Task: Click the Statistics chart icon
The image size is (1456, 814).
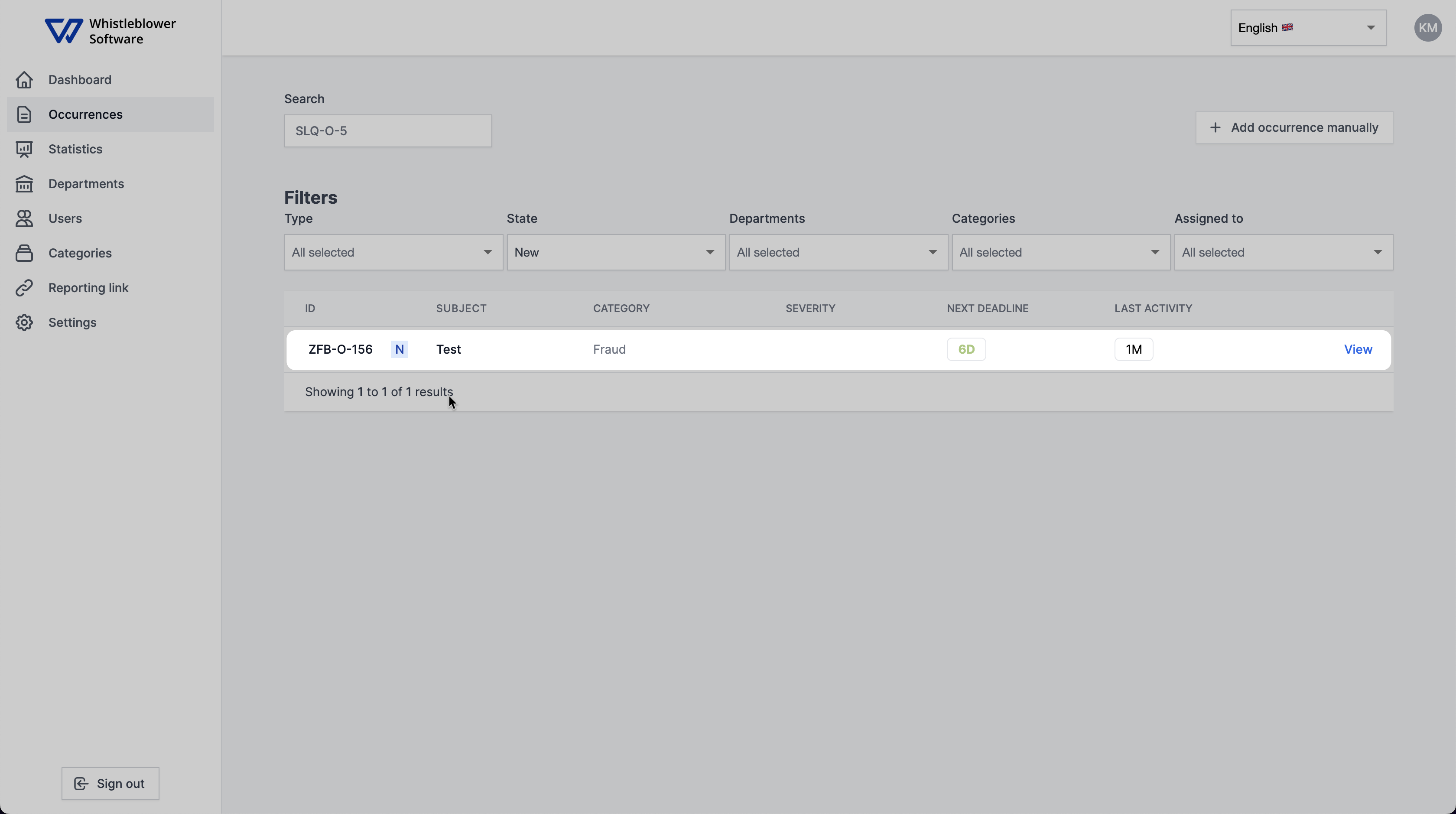Action: click(24, 149)
